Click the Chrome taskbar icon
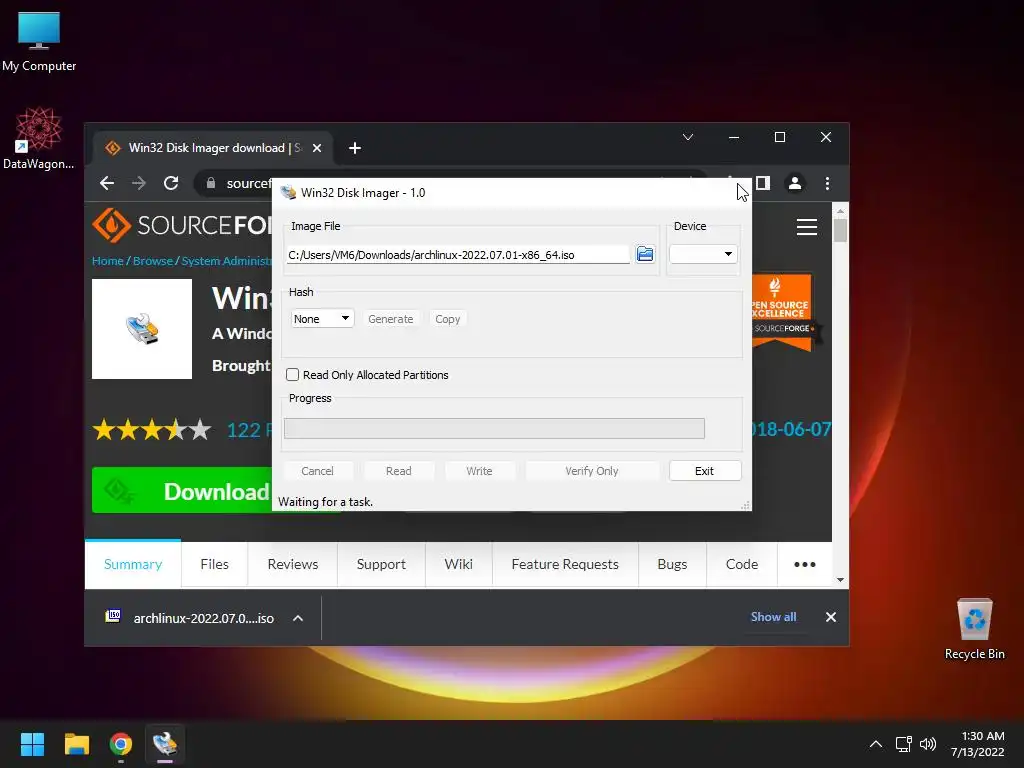The image size is (1024, 768). 121,744
